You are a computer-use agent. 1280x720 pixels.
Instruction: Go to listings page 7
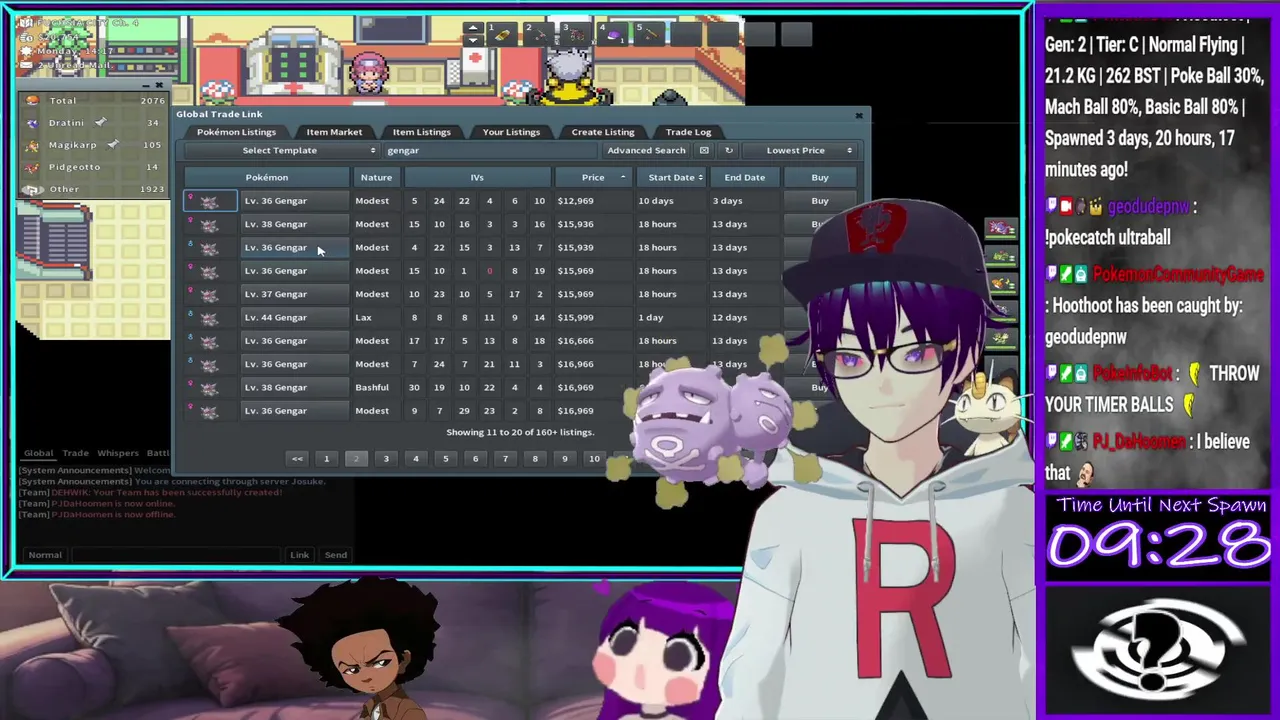coord(505,459)
